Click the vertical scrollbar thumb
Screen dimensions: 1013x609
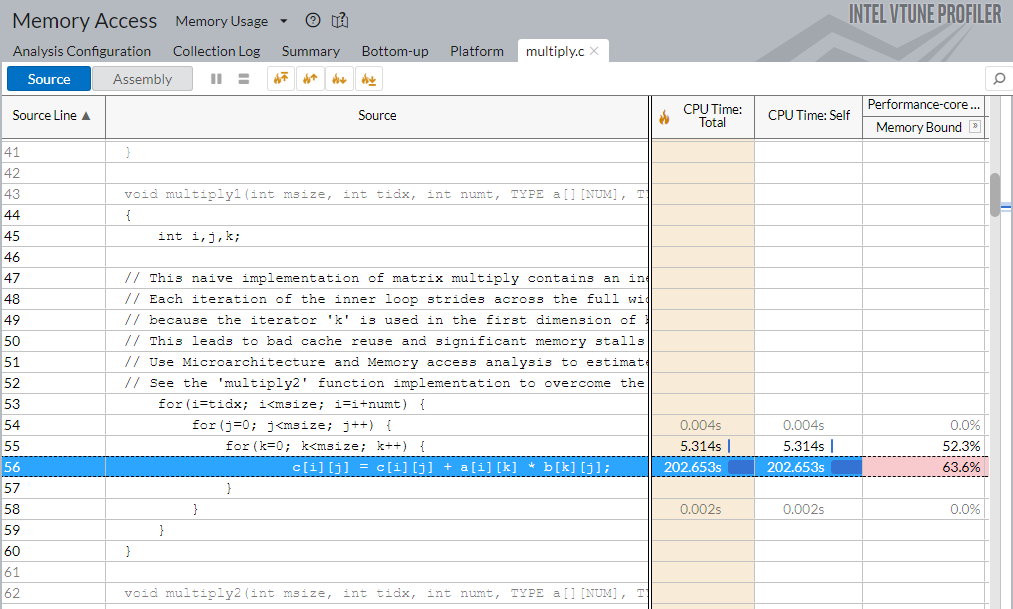995,194
